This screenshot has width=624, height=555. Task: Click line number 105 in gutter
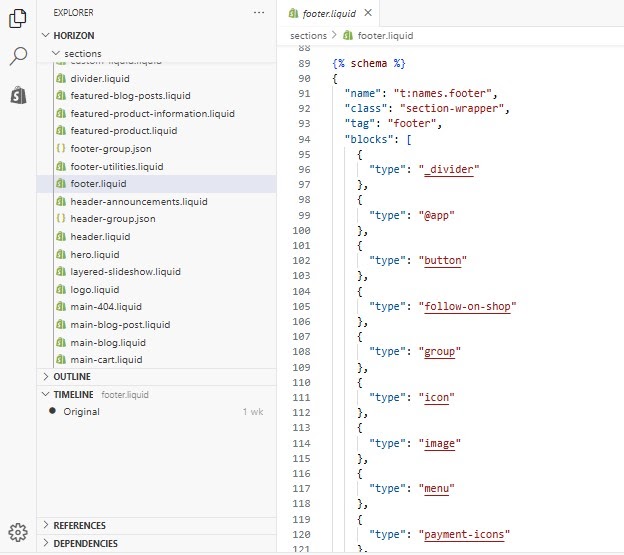click(x=301, y=307)
